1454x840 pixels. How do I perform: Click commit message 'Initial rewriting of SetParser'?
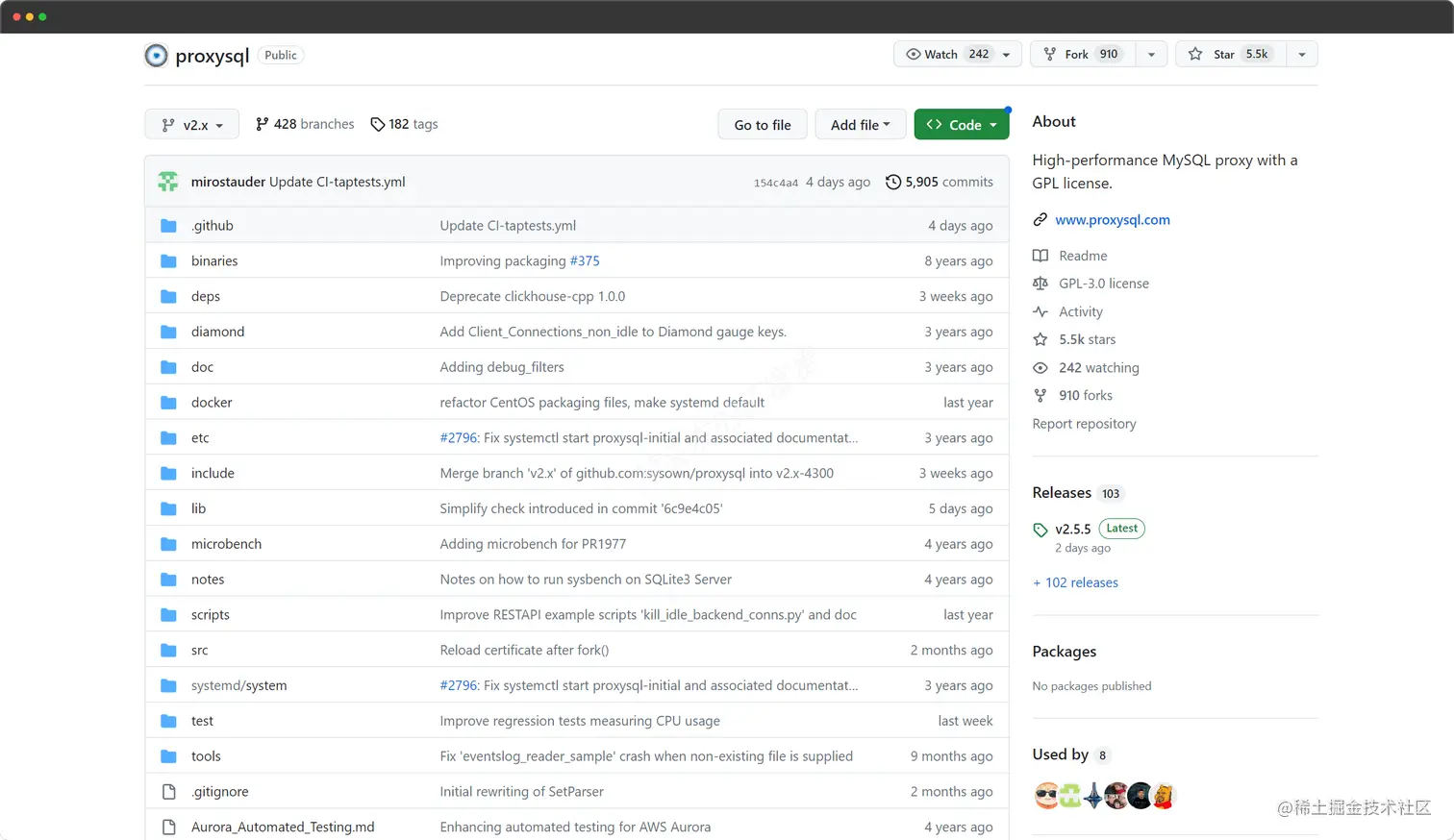pos(522,792)
